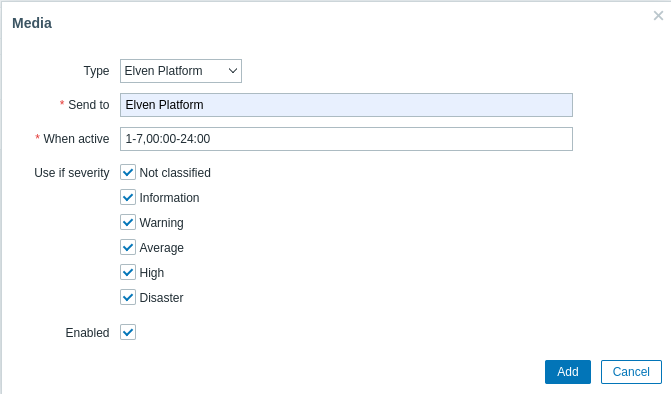Close the Media dialog with the X
This screenshot has width=671, height=394.
click(x=658, y=16)
